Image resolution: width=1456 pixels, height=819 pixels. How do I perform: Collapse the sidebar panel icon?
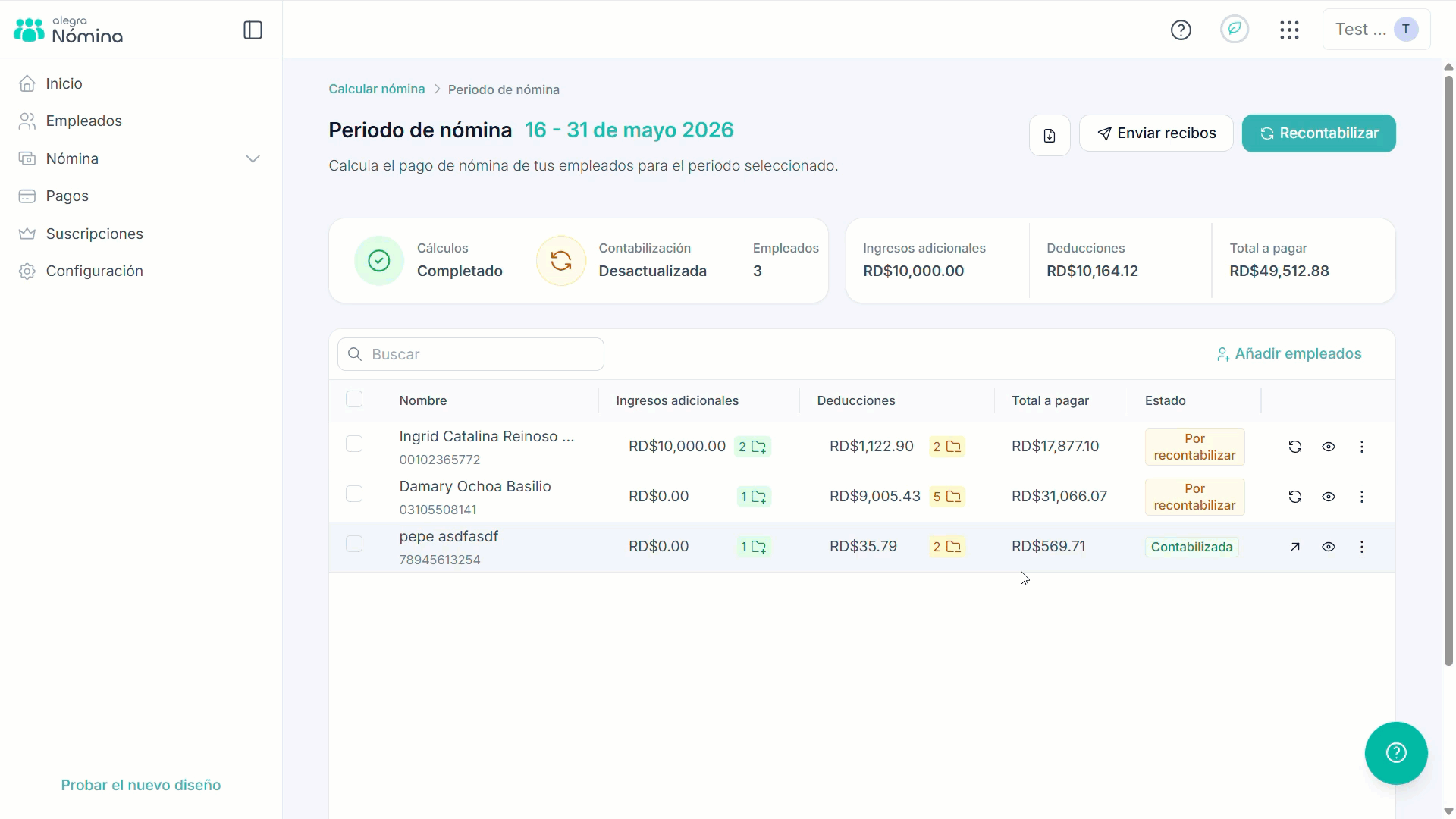(253, 30)
